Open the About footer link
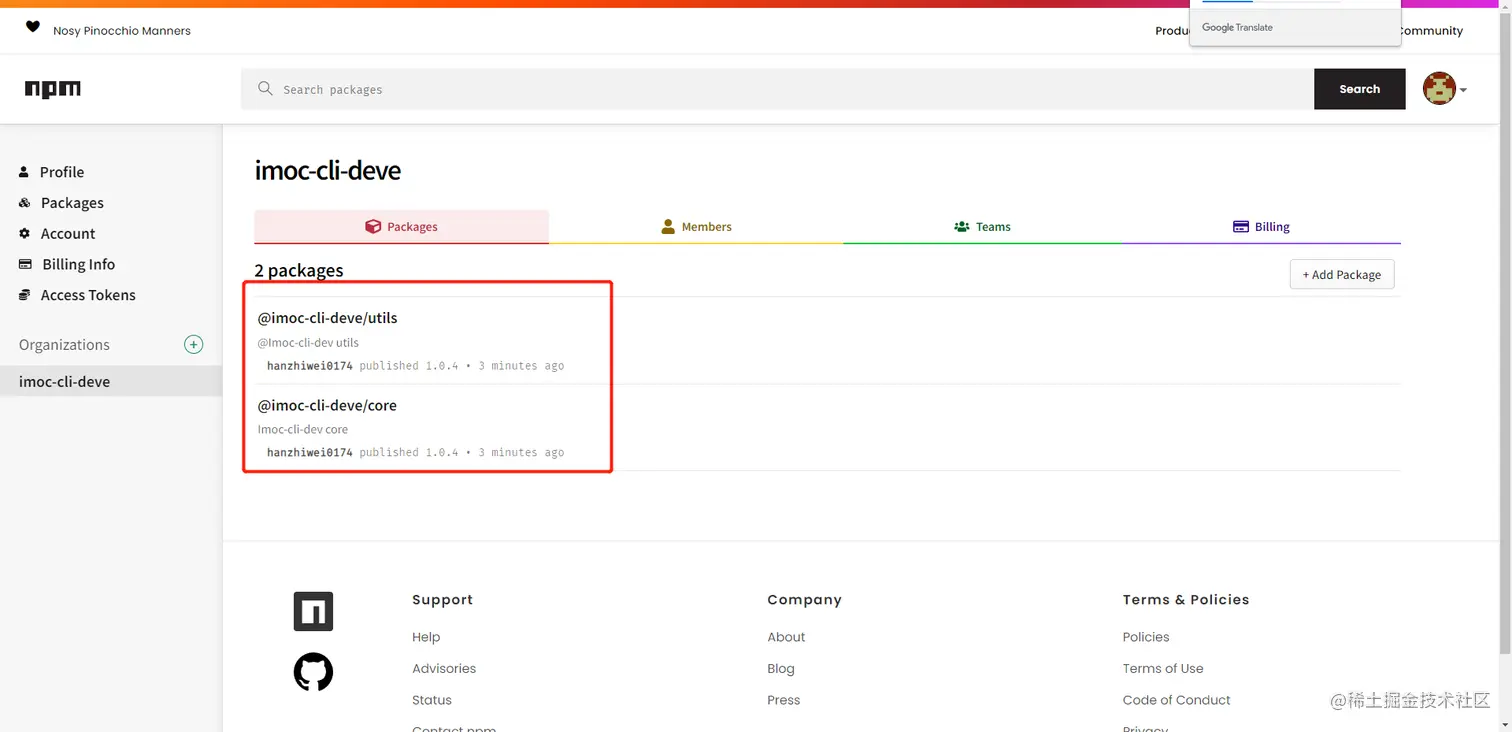 (786, 637)
